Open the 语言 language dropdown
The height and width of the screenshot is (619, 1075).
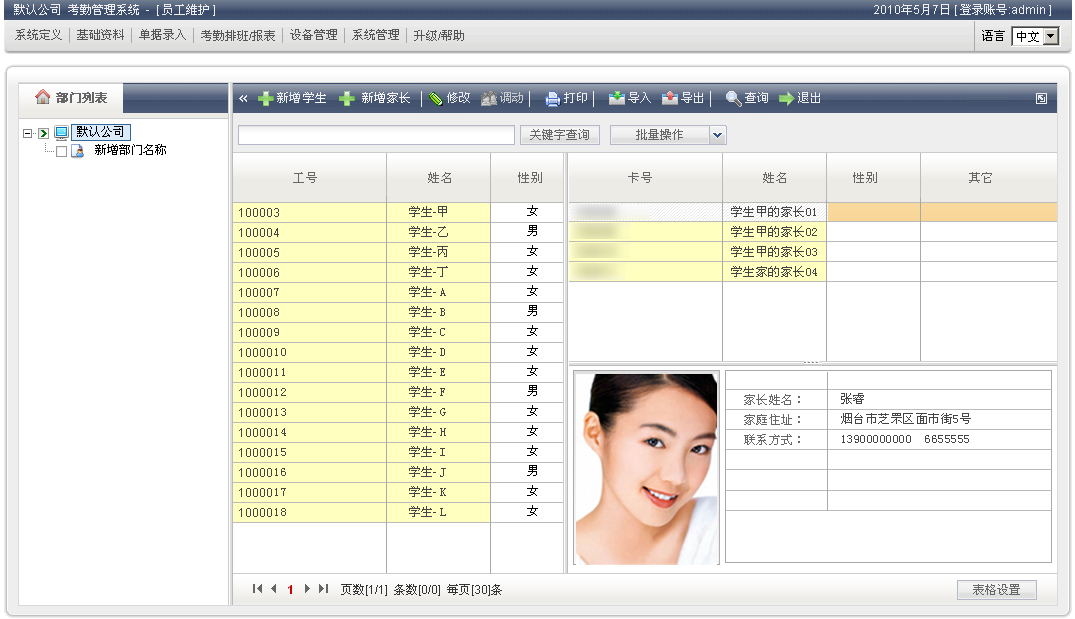click(1050, 36)
